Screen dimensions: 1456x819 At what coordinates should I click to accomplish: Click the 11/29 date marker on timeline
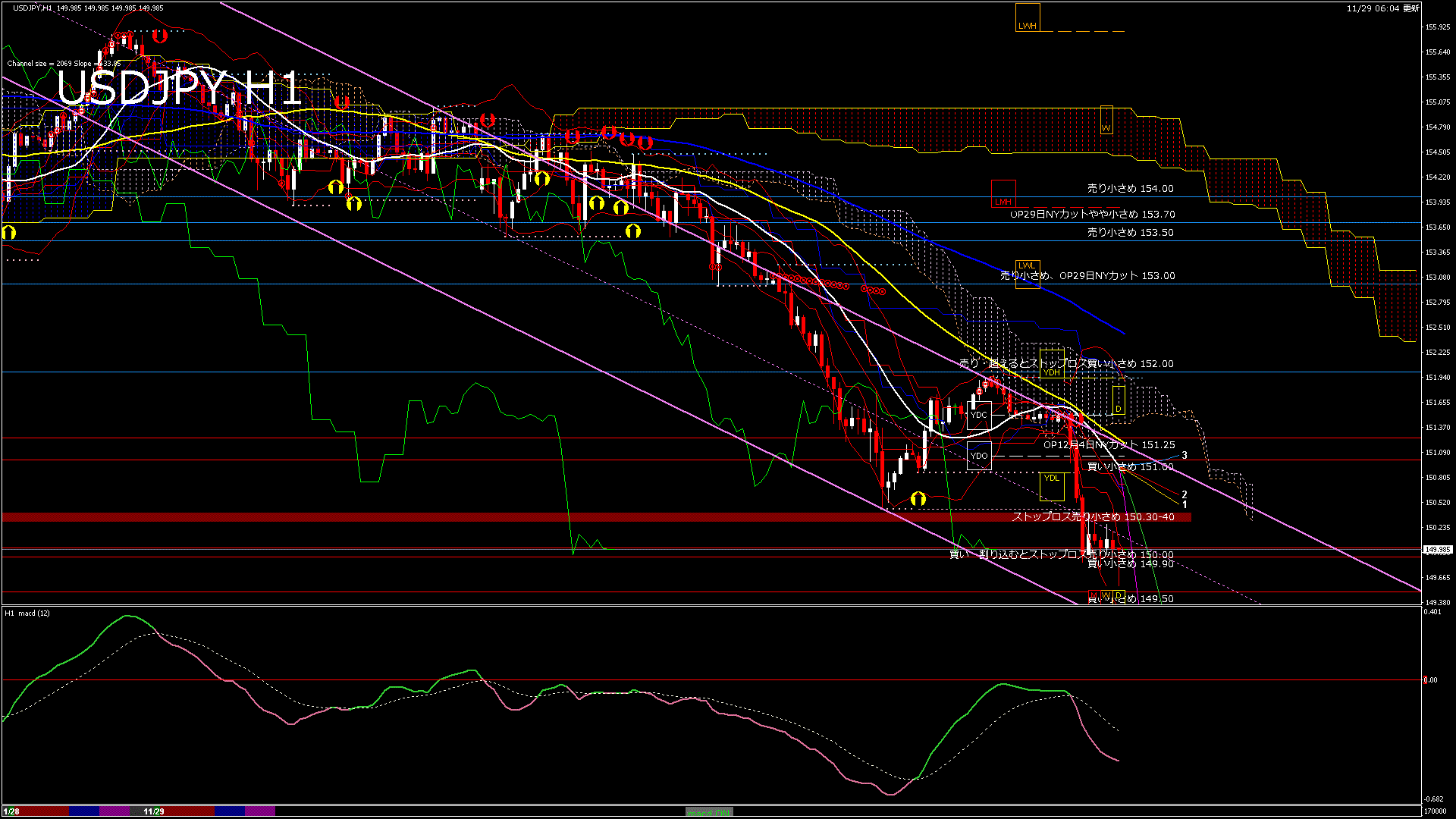154,811
